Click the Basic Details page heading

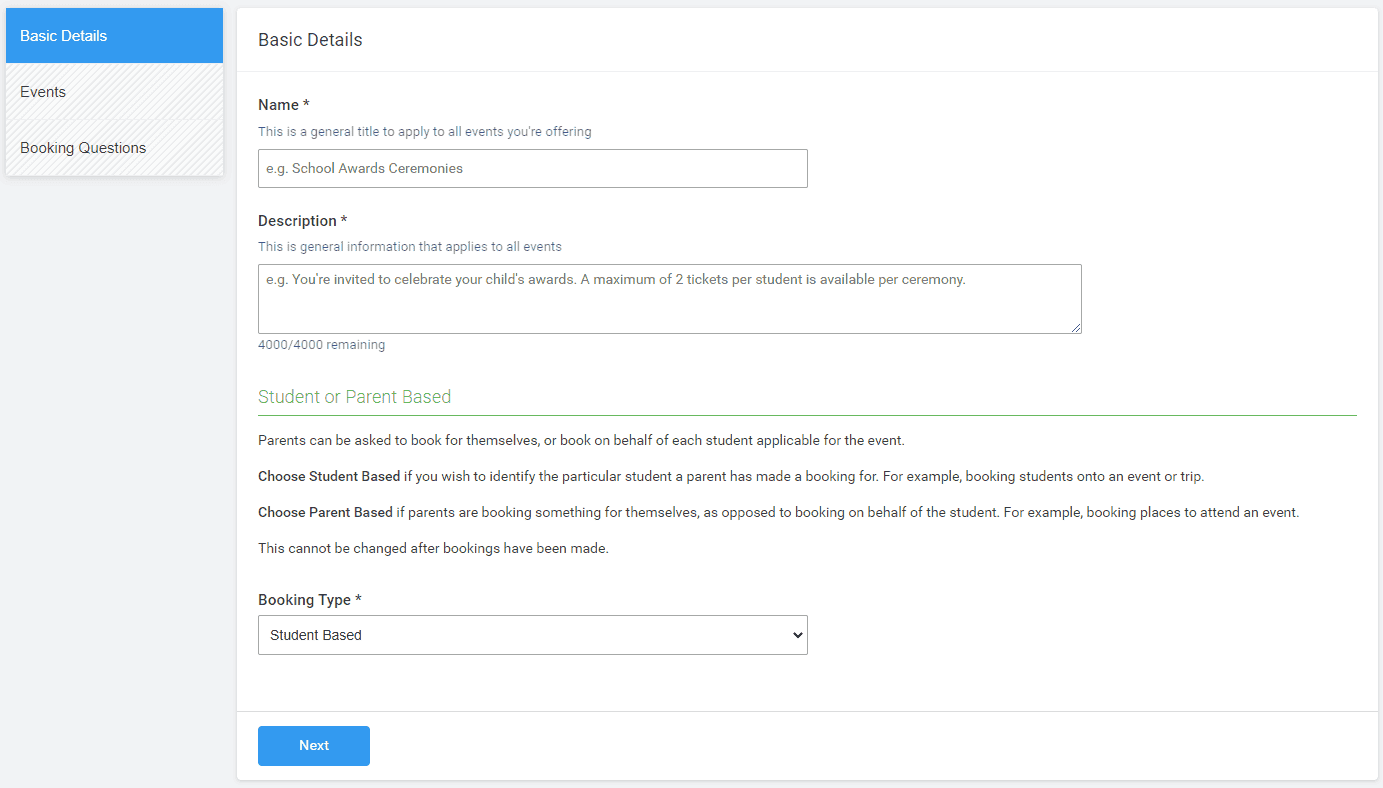pos(310,40)
